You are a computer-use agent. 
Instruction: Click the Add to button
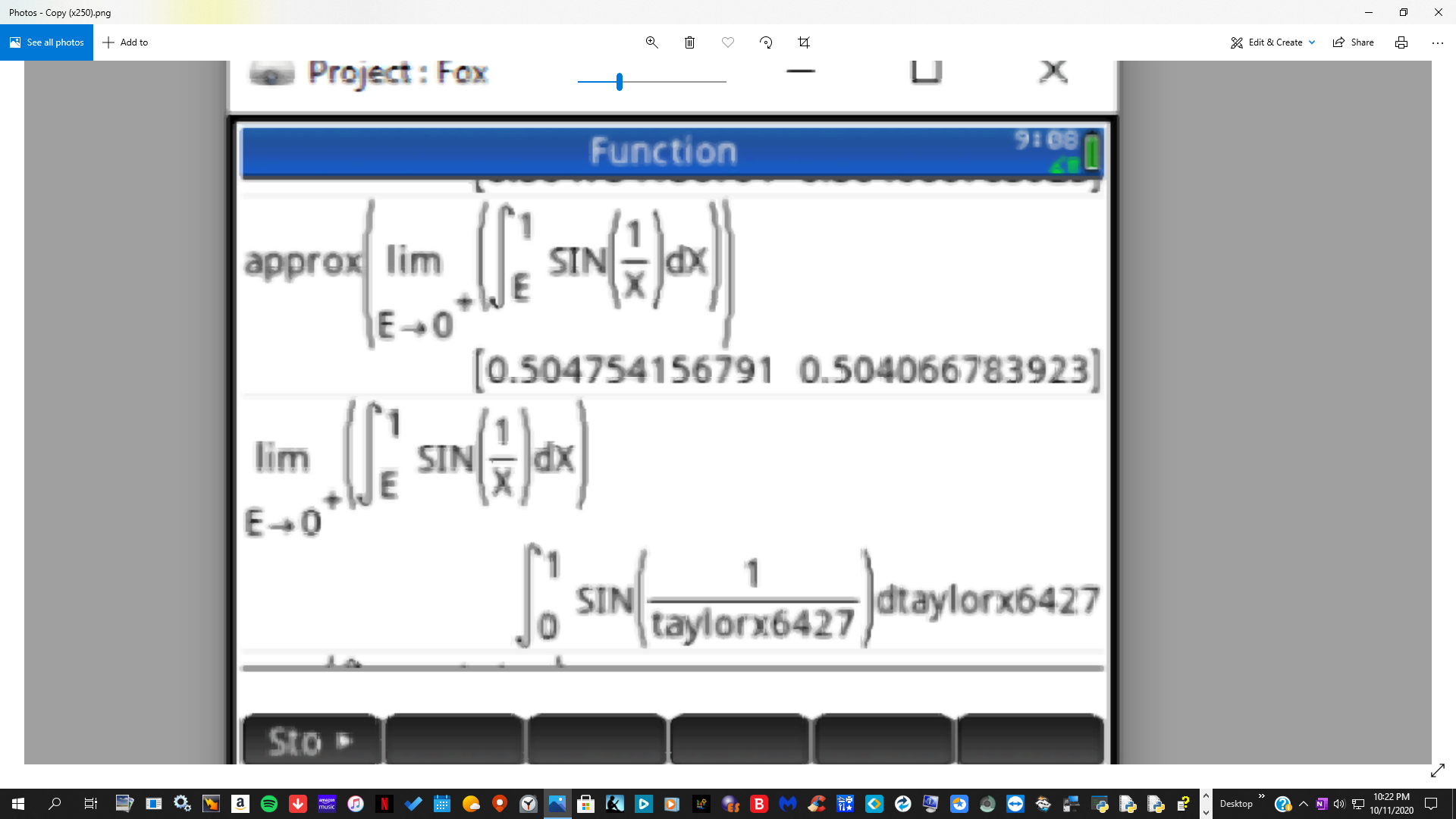[x=125, y=42]
